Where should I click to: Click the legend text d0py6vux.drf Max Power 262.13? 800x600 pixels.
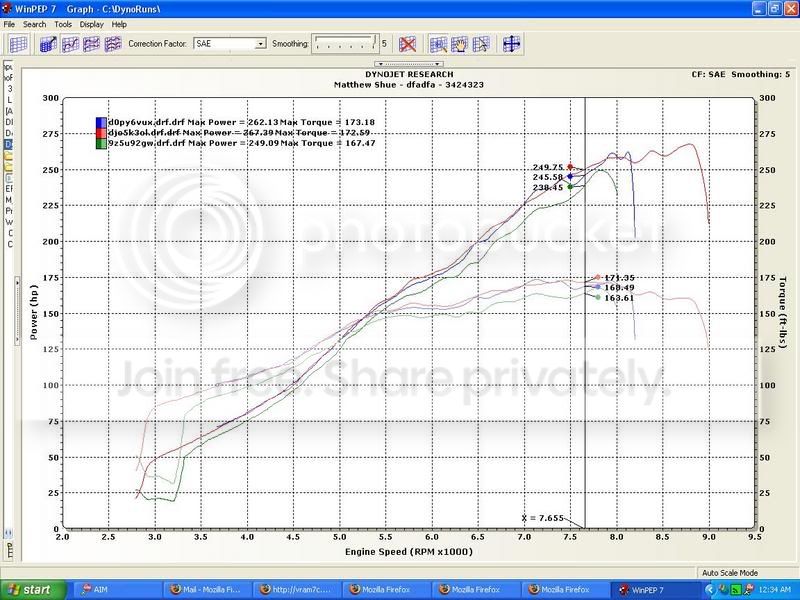[193, 122]
